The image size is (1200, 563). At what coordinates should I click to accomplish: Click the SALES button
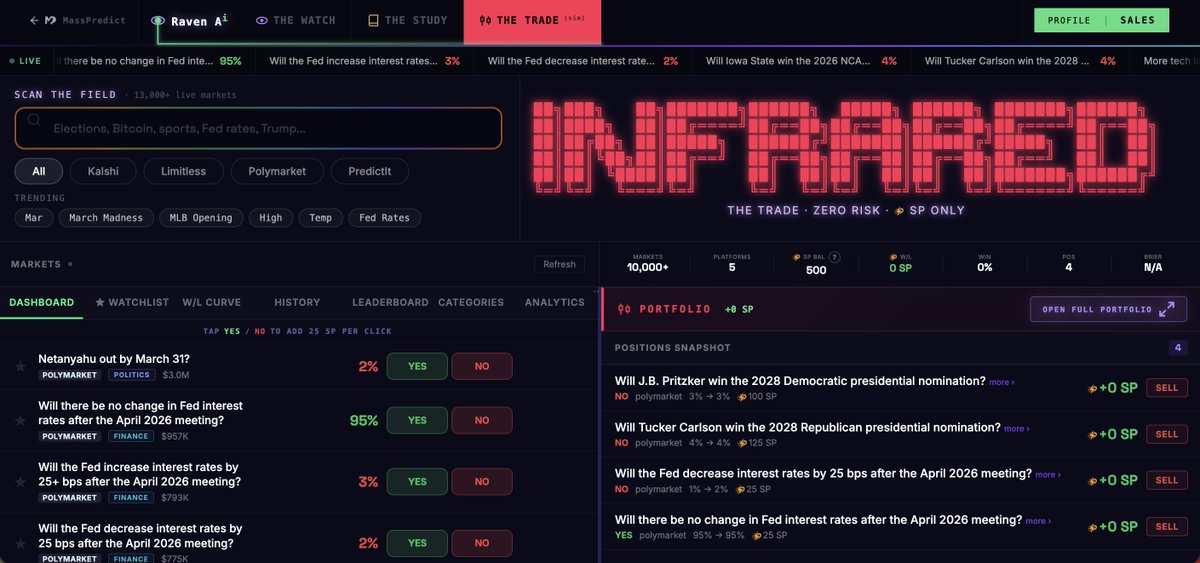coord(1137,20)
